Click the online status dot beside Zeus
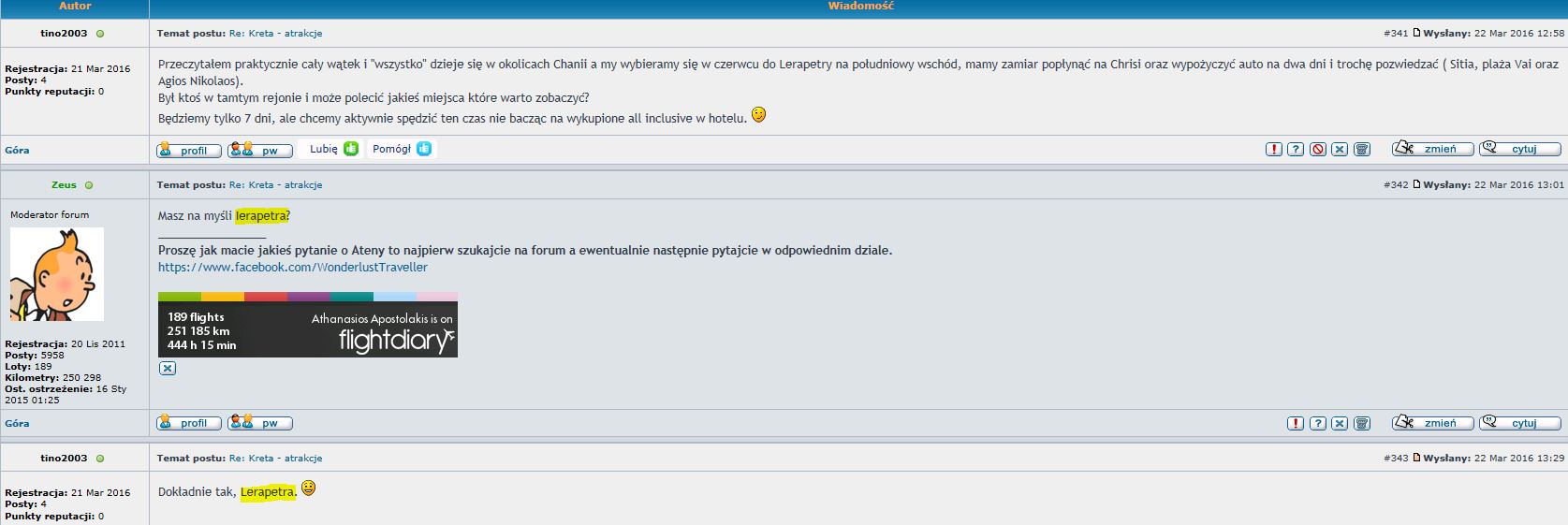Image resolution: width=1568 pixels, height=525 pixels. pyautogui.click(x=89, y=185)
